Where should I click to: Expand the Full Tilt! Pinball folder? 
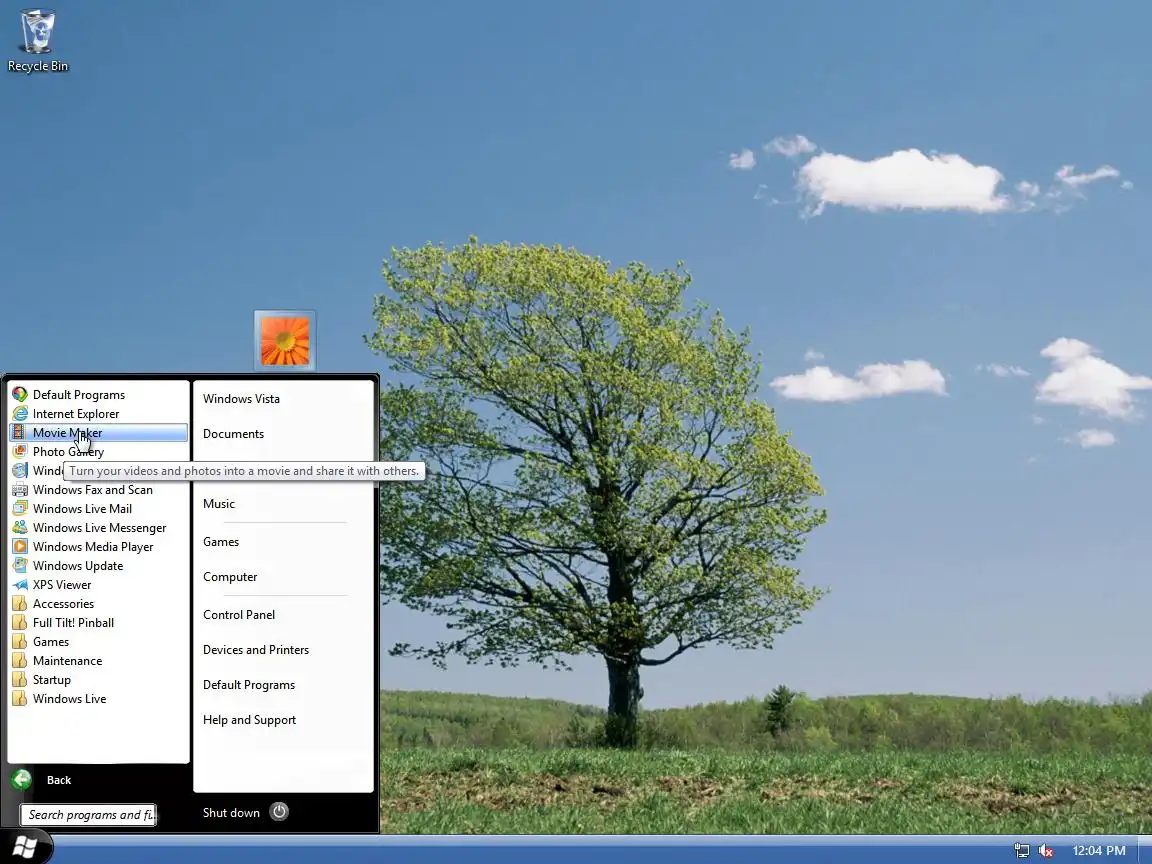tap(98, 623)
